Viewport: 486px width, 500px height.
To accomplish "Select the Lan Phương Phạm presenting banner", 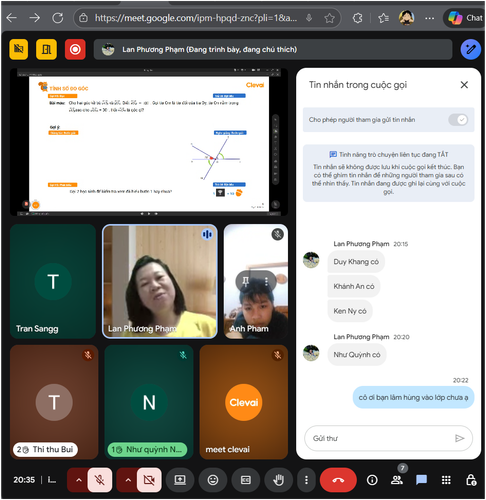I will tap(273, 50).
